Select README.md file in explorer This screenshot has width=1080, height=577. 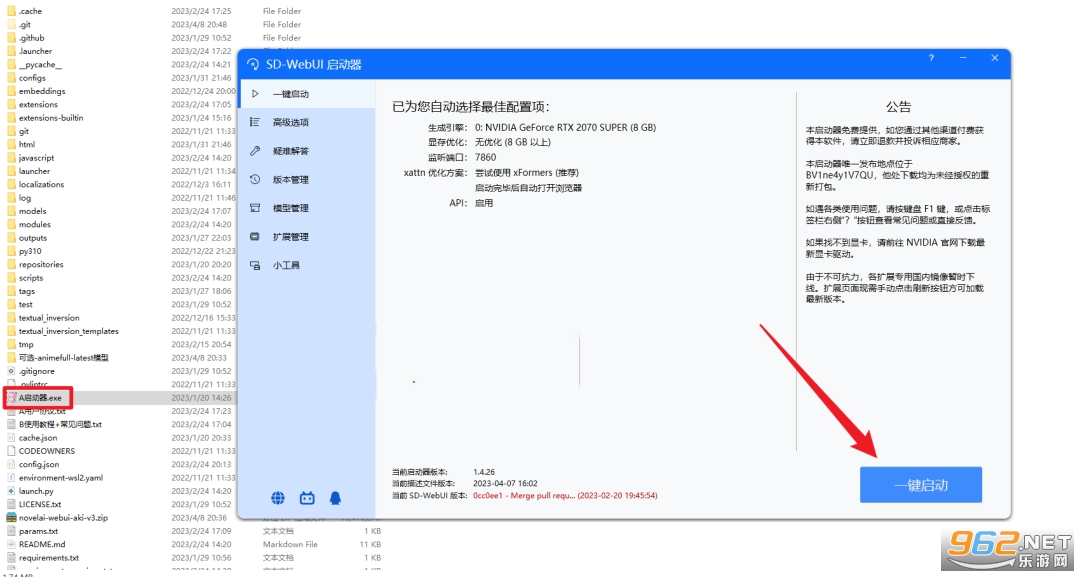[42, 544]
